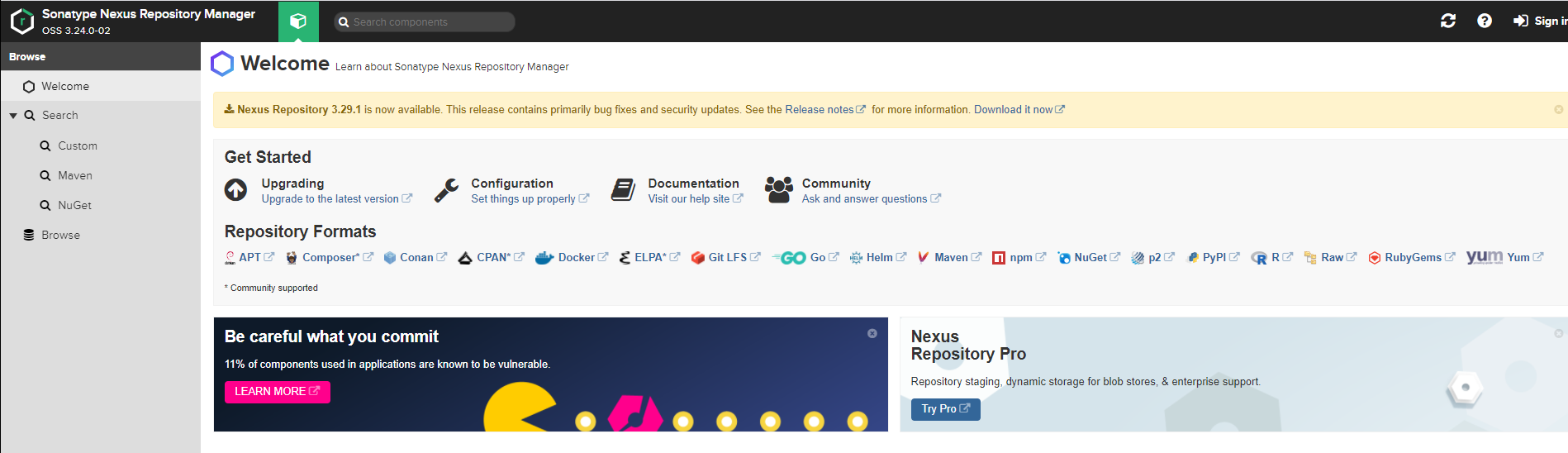Click the Upgrading up-arrow icon
1568x453 pixels.
pyautogui.click(x=235, y=190)
